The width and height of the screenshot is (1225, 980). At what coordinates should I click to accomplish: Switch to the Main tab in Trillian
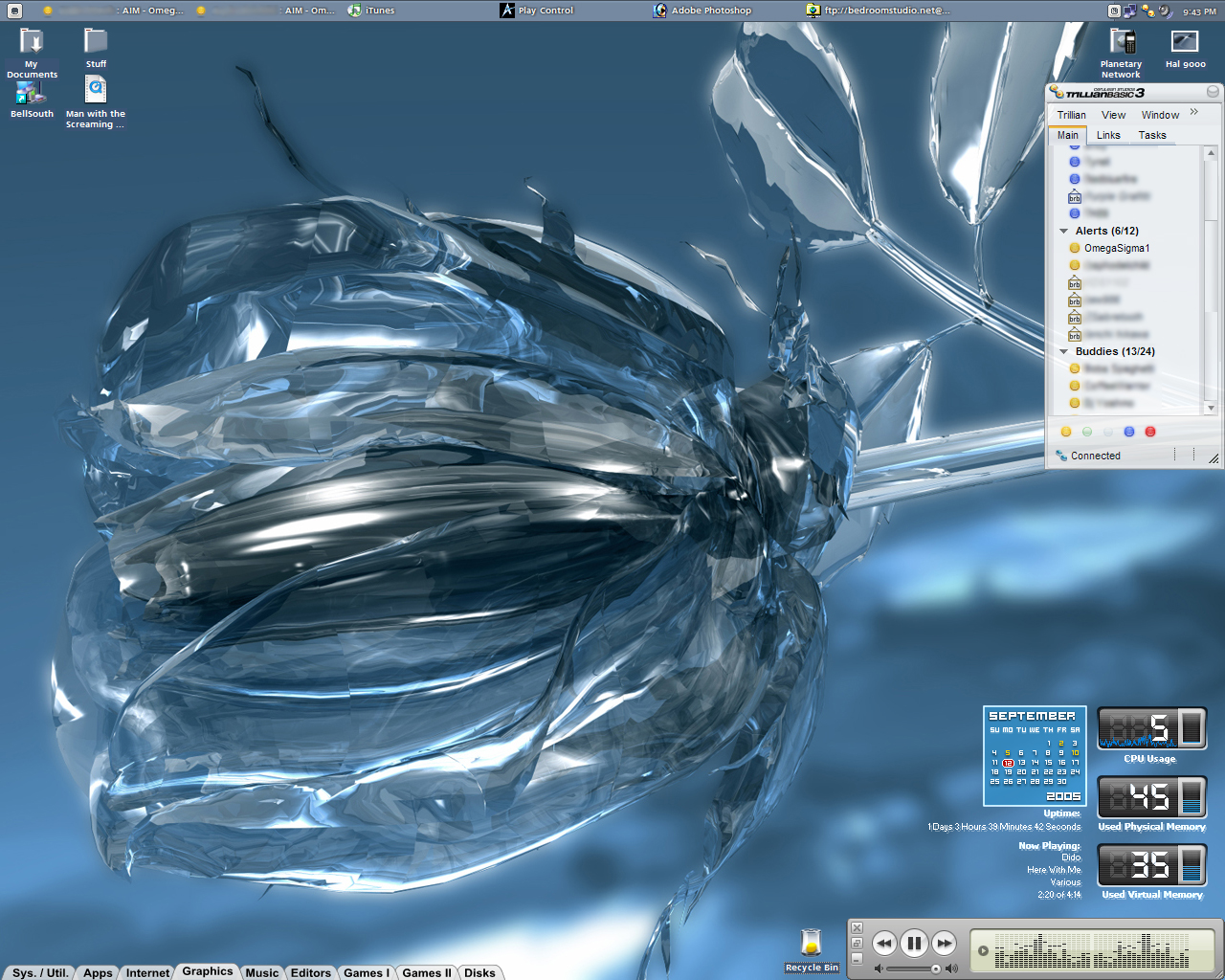(x=1067, y=135)
